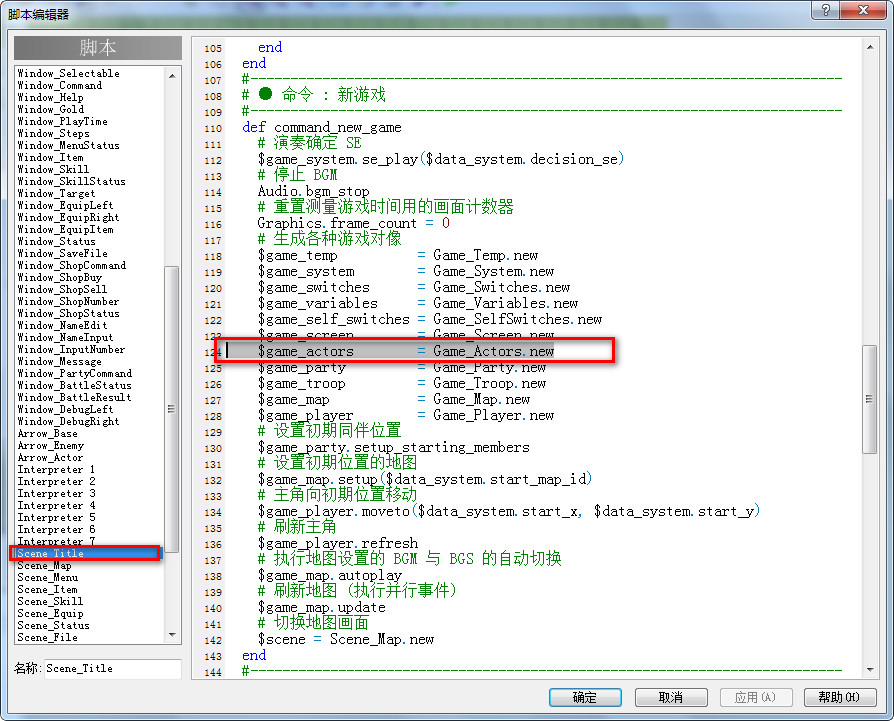Open Interpreter 5 script
This screenshot has width=894, height=721.
(56, 518)
